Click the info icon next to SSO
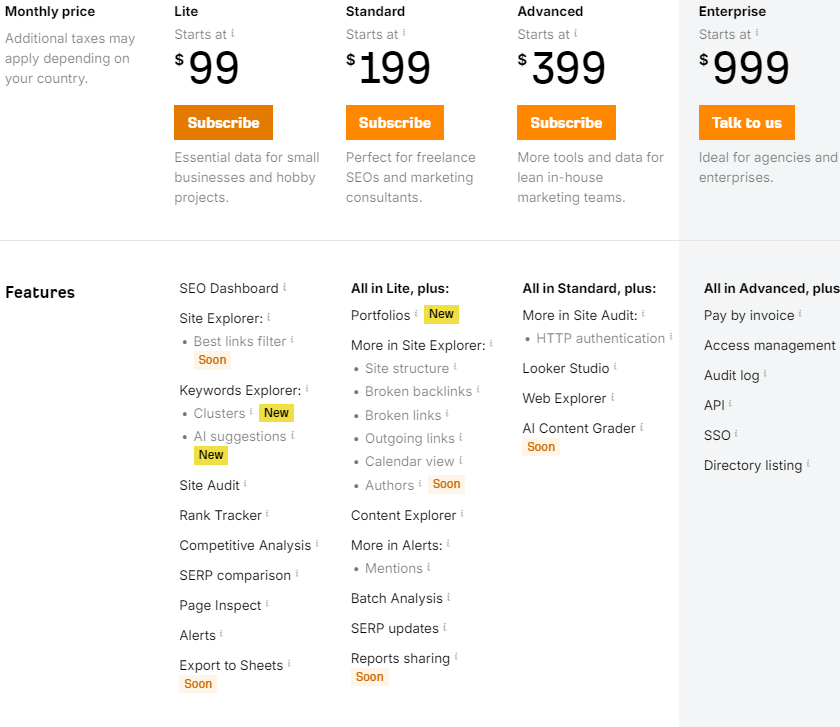This screenshot has width=840, height=727. point(737,434)
